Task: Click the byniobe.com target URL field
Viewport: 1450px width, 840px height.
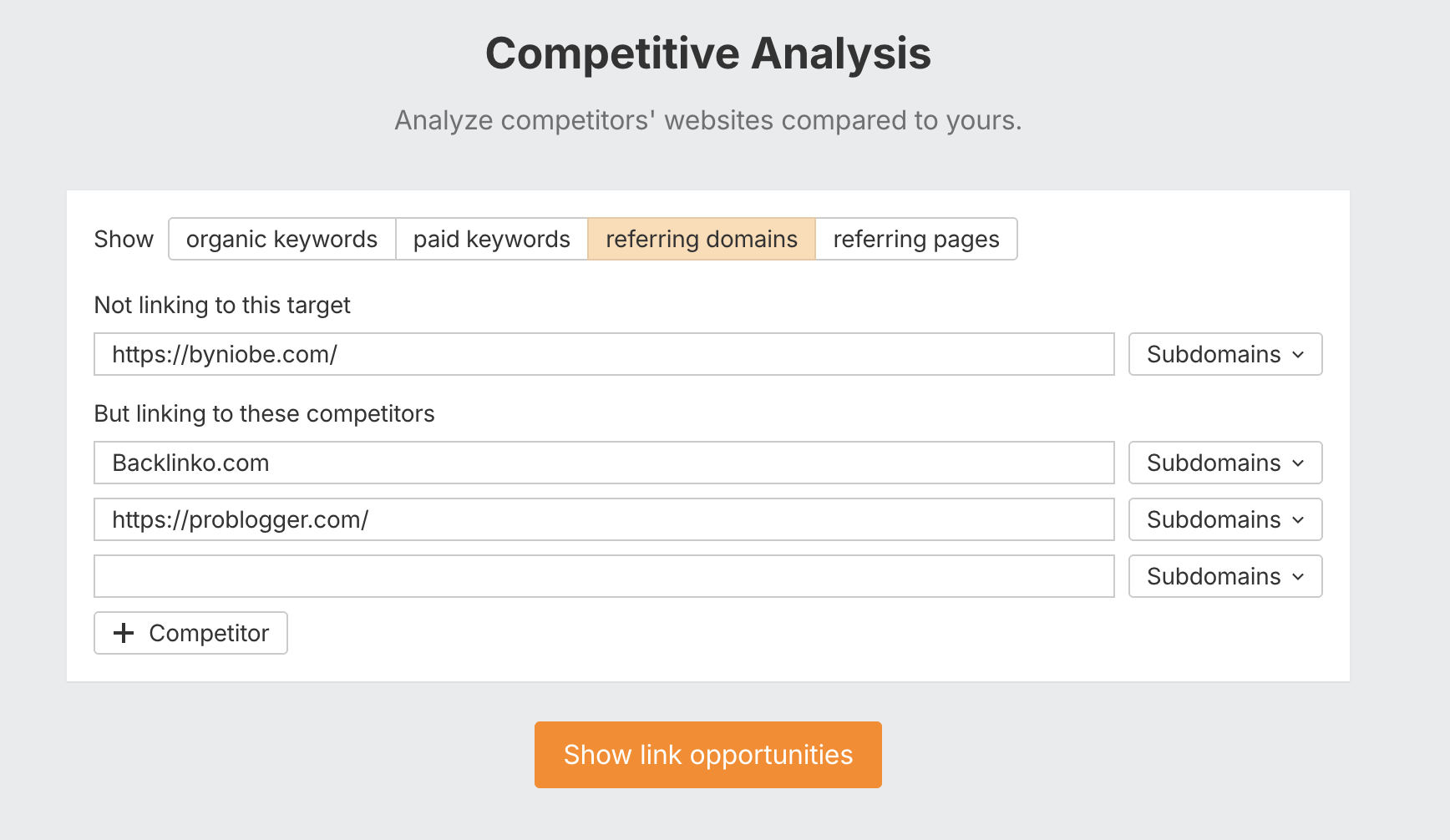Action: click(x=603, y=355)
